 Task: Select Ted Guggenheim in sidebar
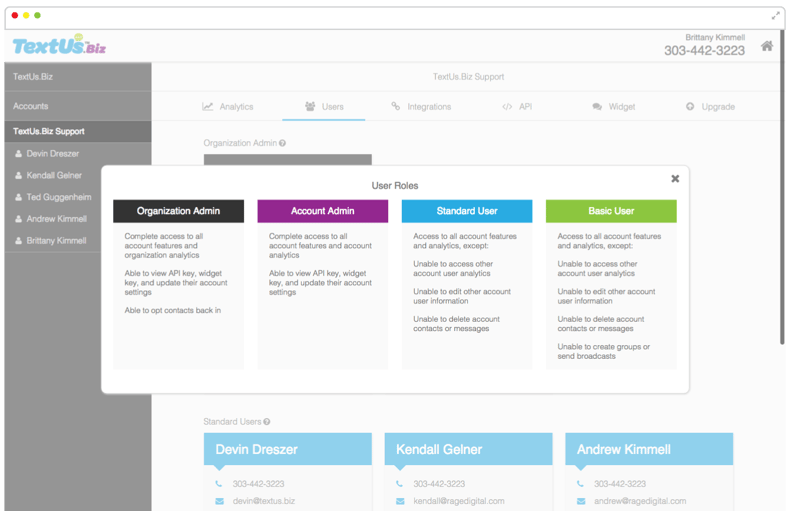59,197
